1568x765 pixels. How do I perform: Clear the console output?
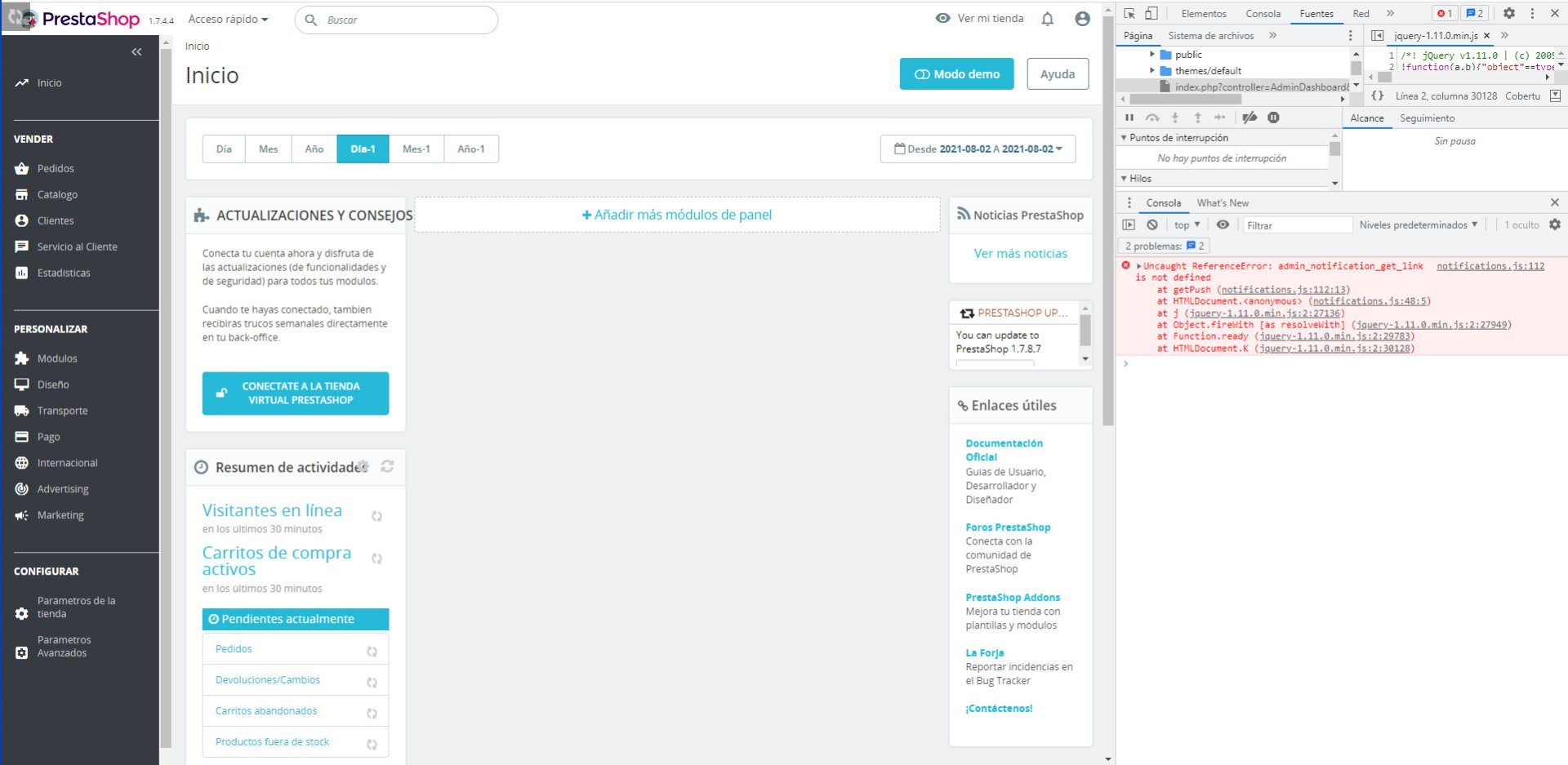coord(1151,225)
